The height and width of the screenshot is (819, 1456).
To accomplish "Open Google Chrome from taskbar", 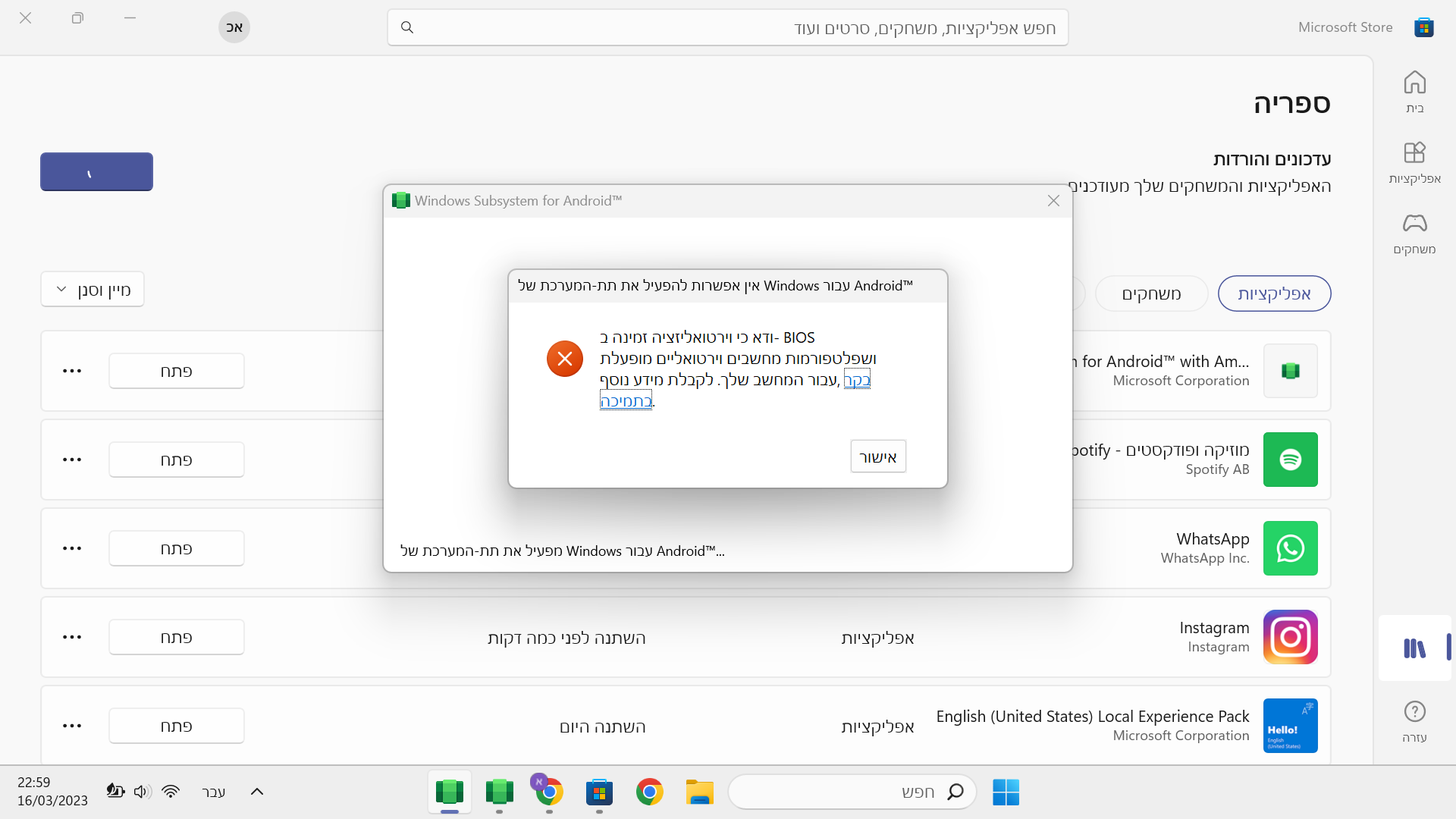I will click(649, 792).
